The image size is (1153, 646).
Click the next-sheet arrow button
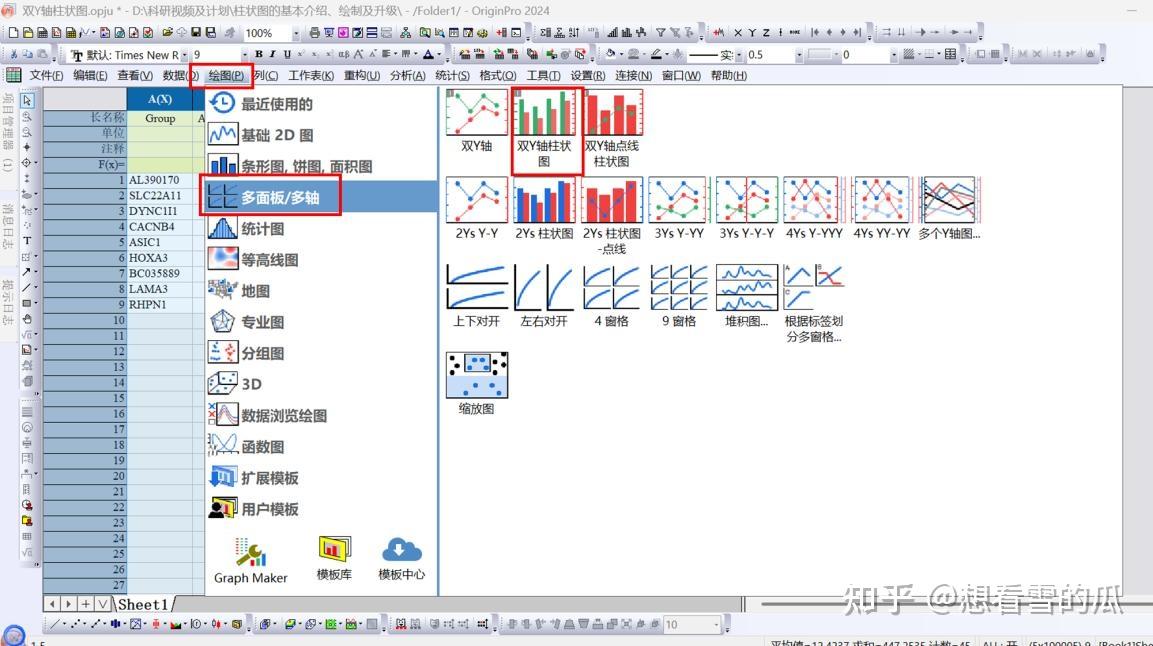[68, 604]
